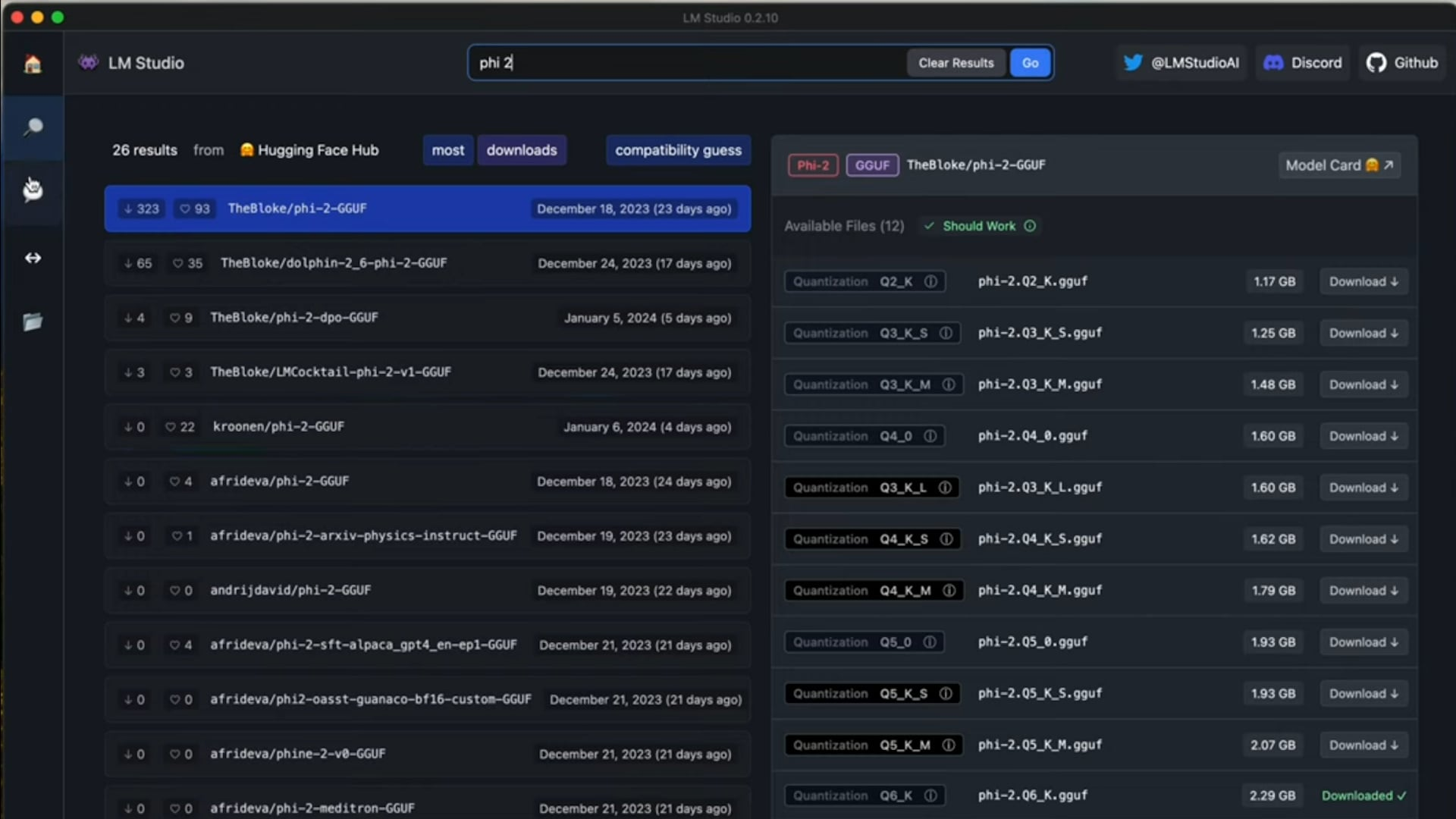Click the info icon beside Should Work
This screenshot has width=1456, height=819.
(x=1030, y=226)
